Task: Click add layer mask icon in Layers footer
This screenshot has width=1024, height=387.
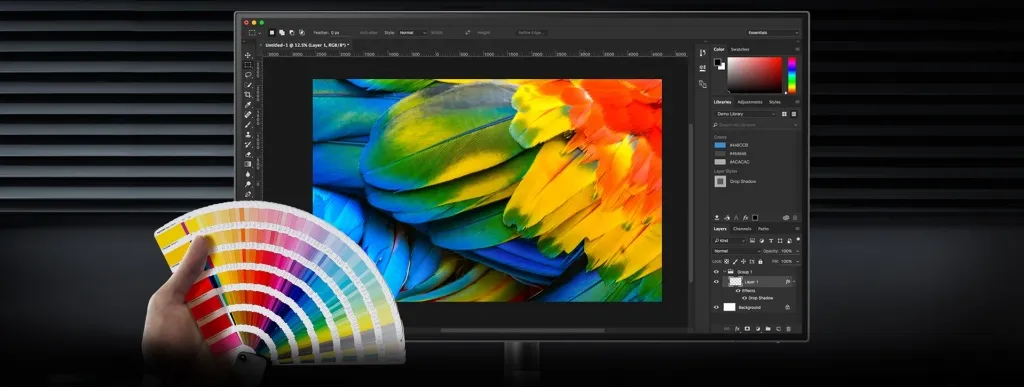Action: pyautogui.click(x=747, y=329)
